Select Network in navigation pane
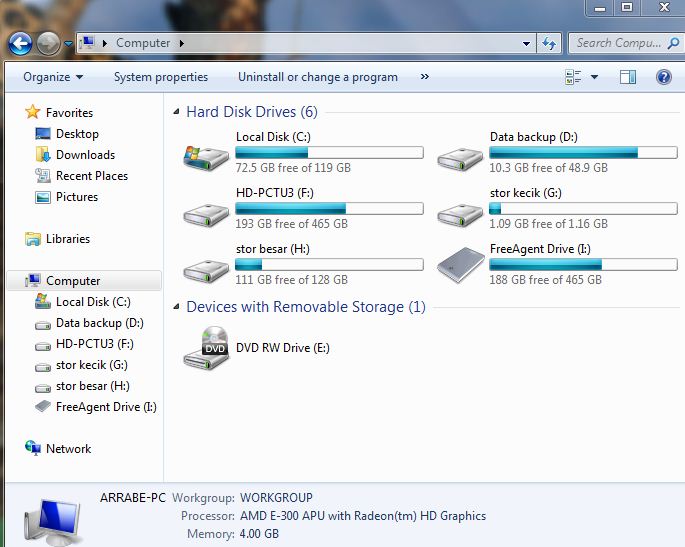Image resolution: width=685 pixels, height=547 pixels. tap(69, 448)
